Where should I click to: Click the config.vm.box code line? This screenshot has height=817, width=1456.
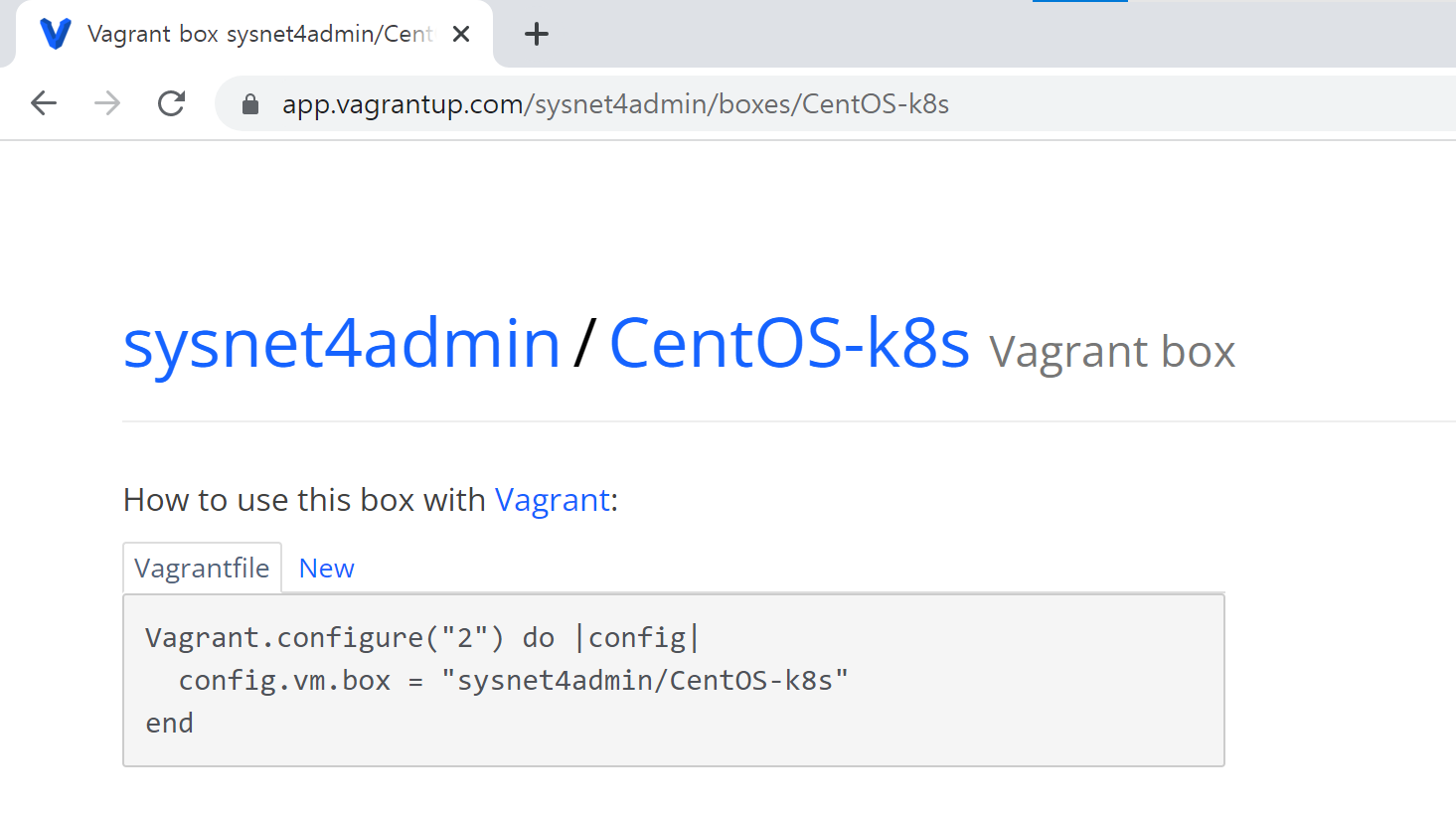coord(514,680)
